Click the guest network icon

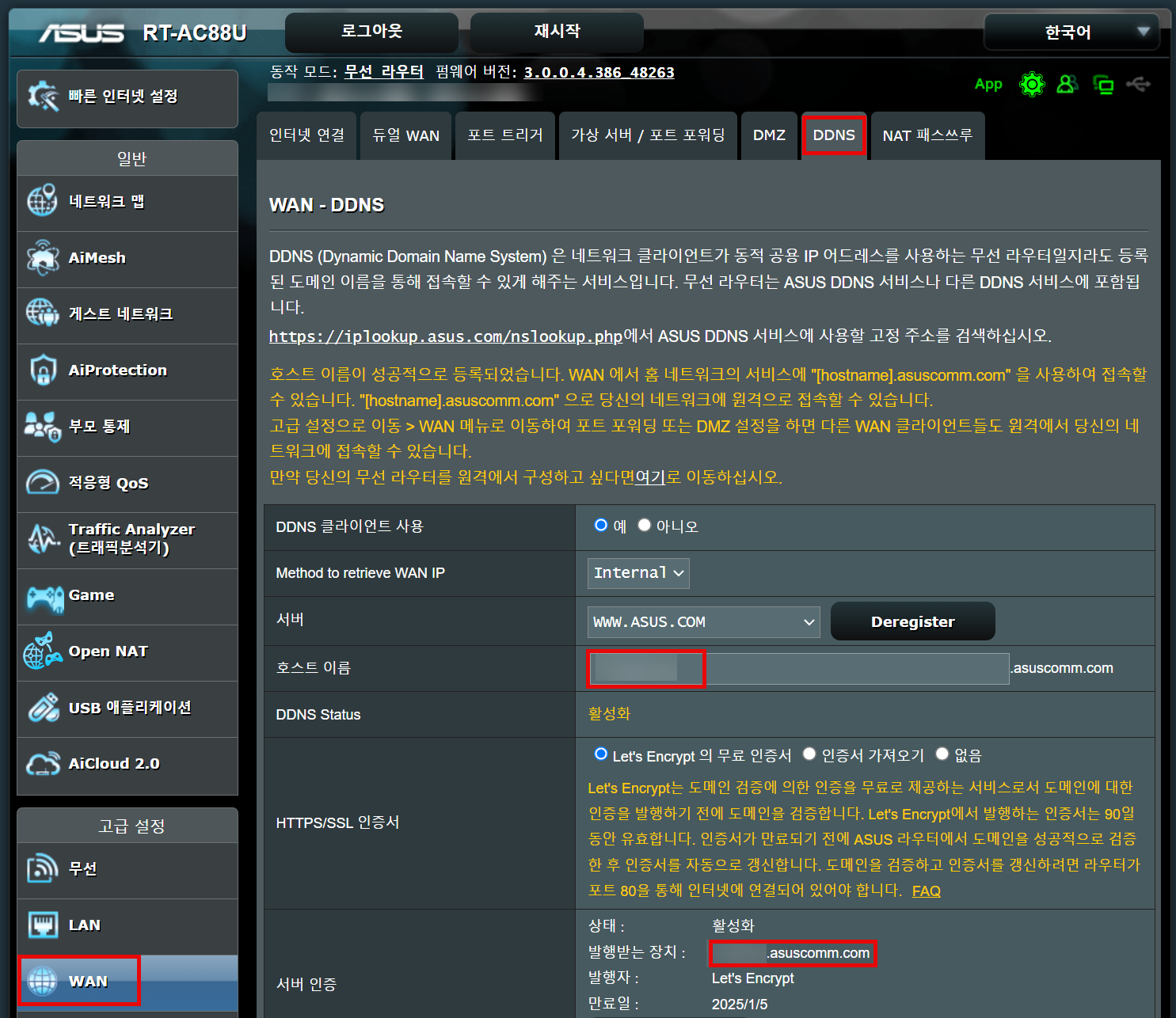click(42, 313)
